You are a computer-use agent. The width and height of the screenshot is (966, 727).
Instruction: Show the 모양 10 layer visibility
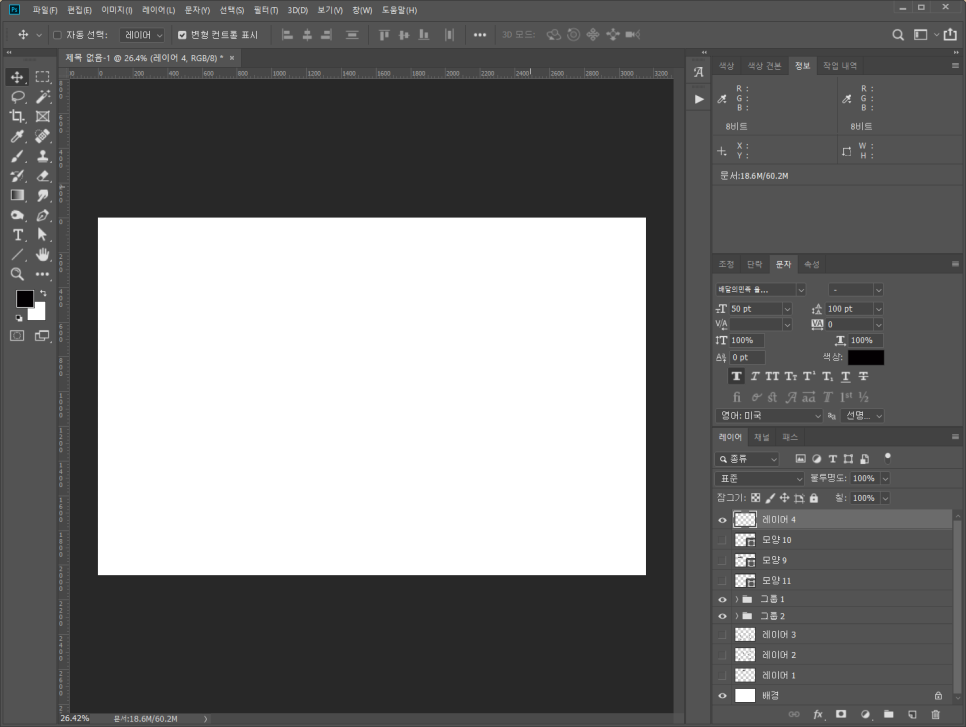click(722, 540)
